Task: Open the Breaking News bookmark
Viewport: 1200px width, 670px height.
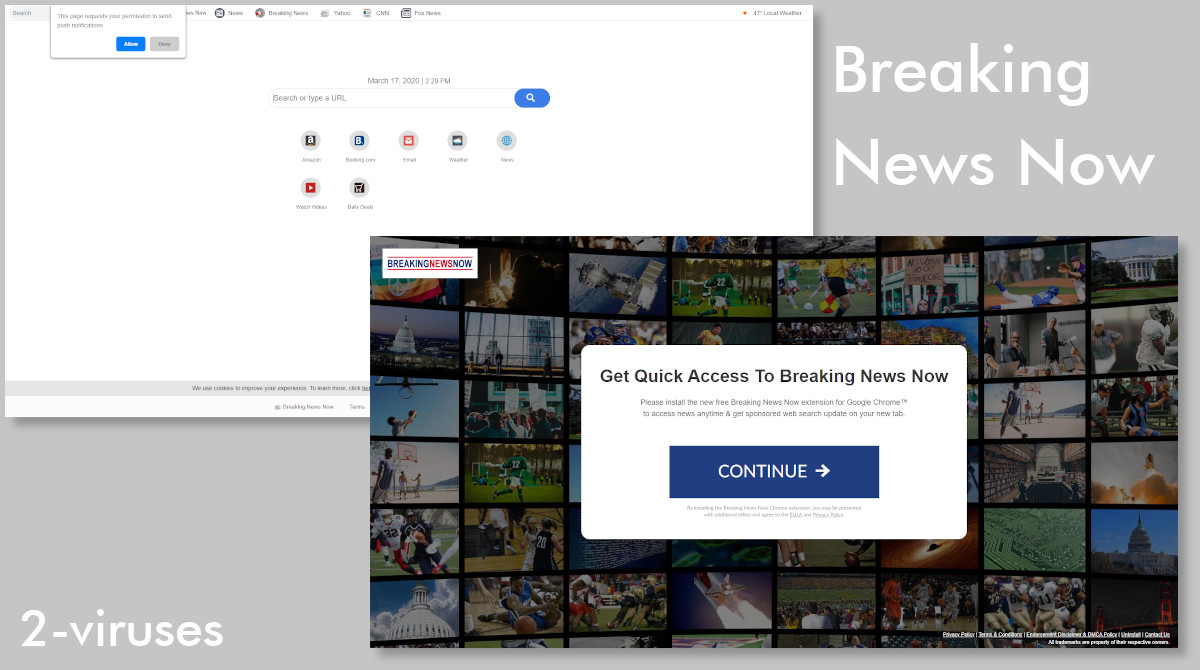Action: (x=282, y=13)
